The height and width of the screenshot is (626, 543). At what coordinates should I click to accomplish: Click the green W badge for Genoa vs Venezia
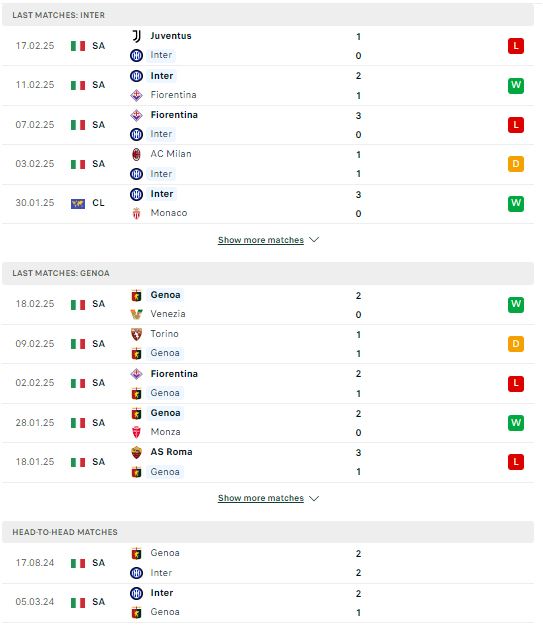pos(515,305)
